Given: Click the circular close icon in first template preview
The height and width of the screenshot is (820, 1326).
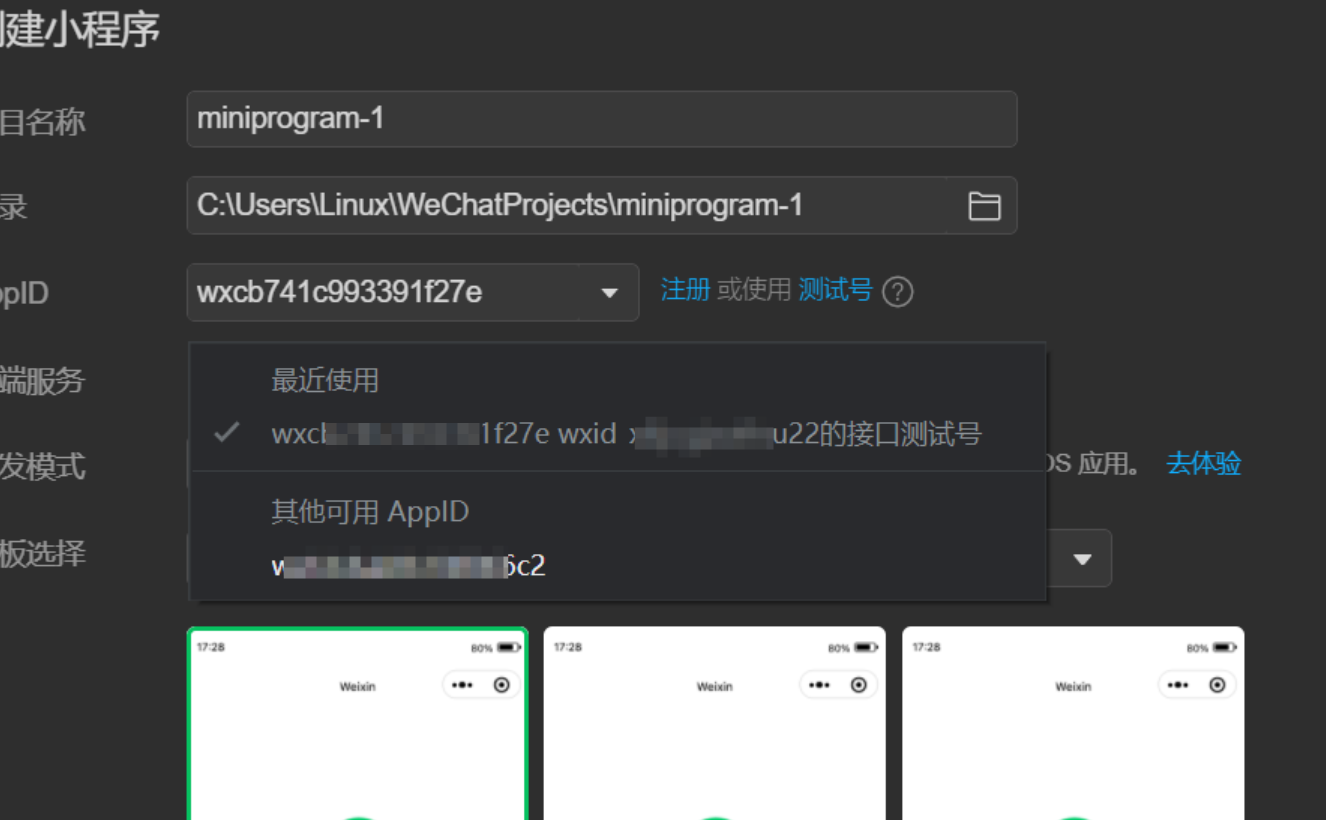Looking at the screenshot, I should click(x=502, y=685).
